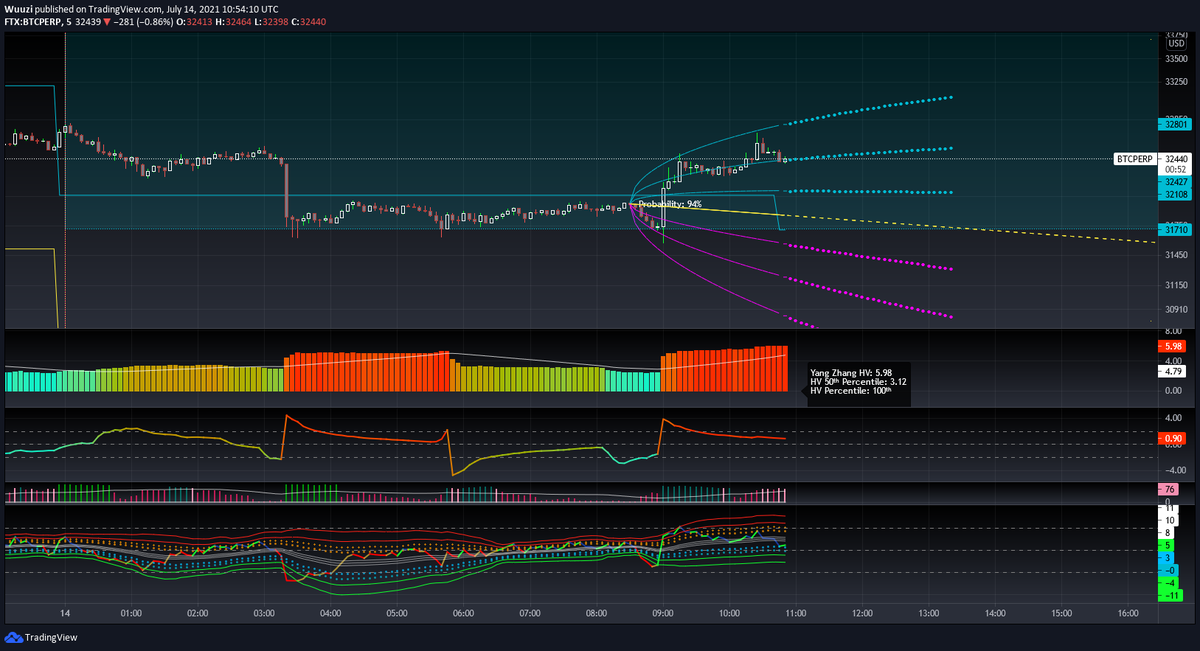Click the 'O:32413' open value in header
This screenshot has width=1200, height=651.
pyautogui.click(x=195, y=22)
